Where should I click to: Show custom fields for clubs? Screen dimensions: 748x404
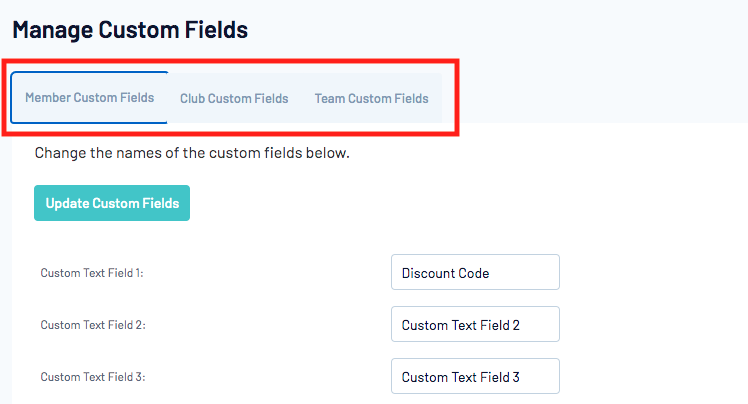(234, 98)
